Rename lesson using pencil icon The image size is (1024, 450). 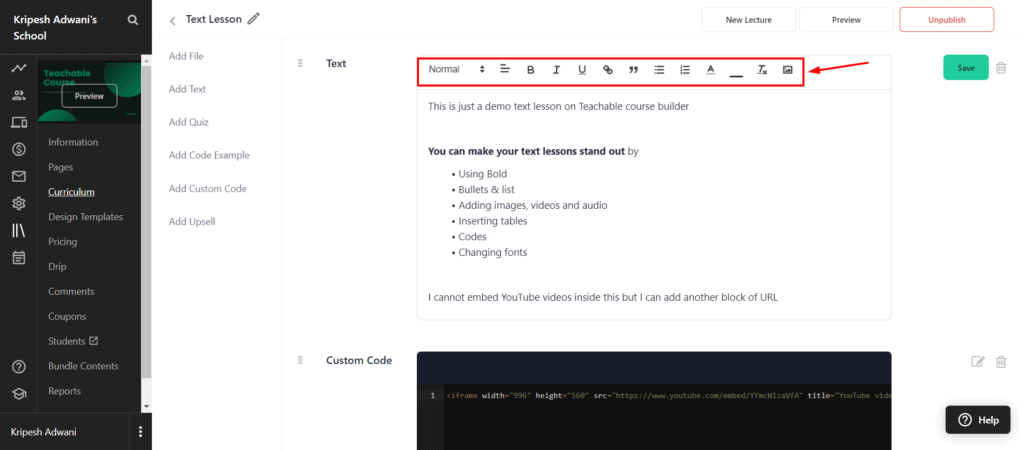(254, 19)
